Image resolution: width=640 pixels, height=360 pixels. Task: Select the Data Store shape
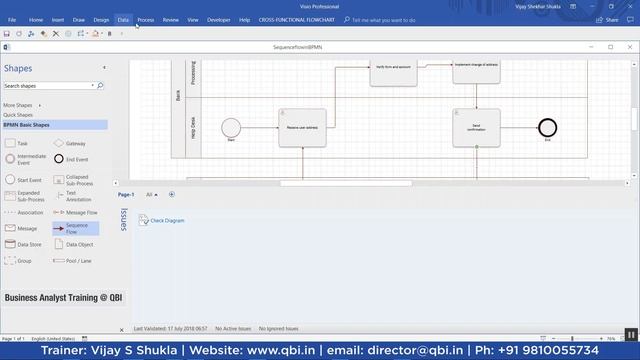[x=23, y=244]
